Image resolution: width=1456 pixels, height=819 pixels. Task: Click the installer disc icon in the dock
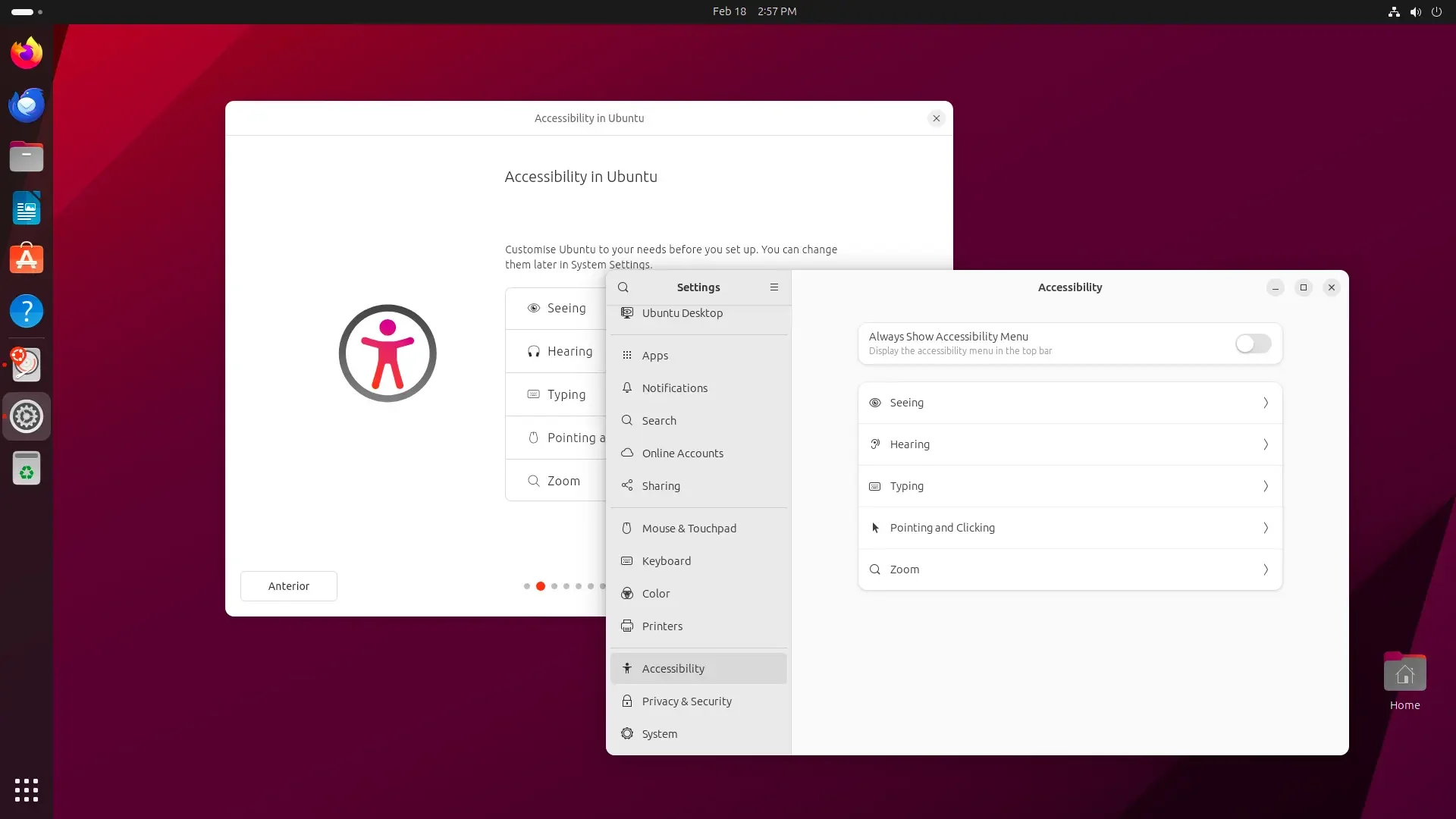[27, 365]
